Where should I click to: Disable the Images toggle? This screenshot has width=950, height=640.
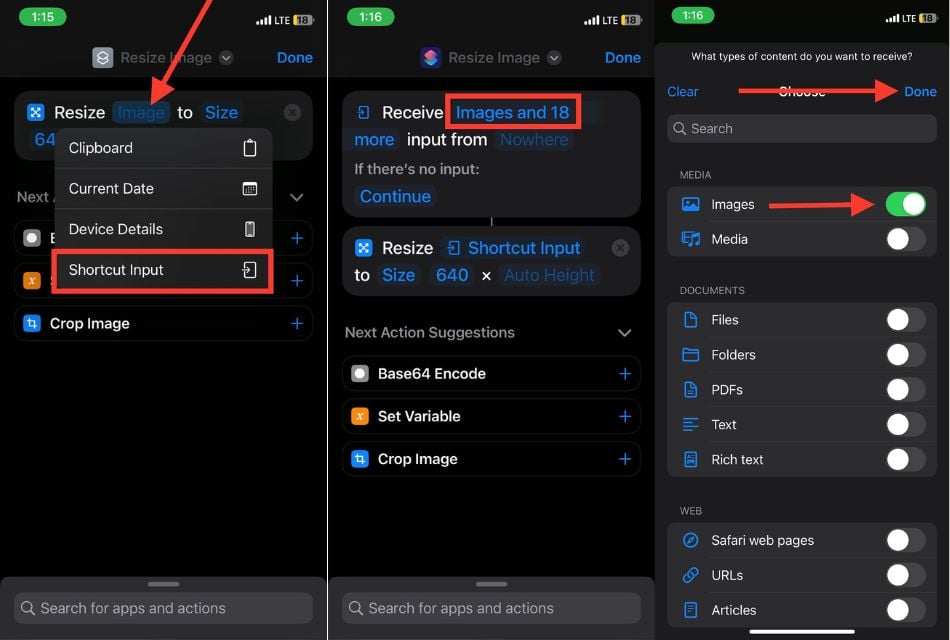pos(905,204)
